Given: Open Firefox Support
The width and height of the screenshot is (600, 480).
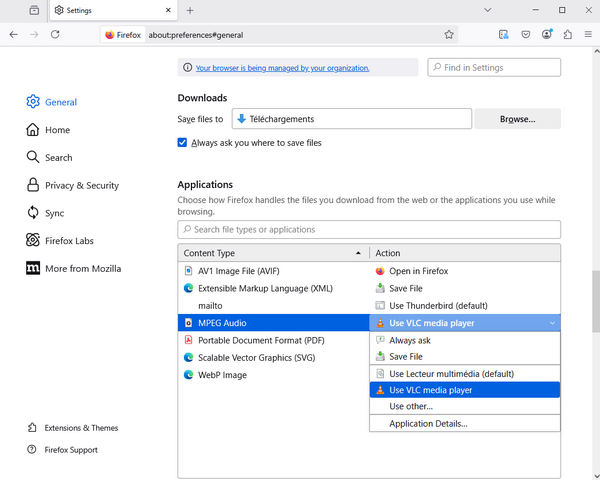Looking at the screenshot, I should [62, 449].
